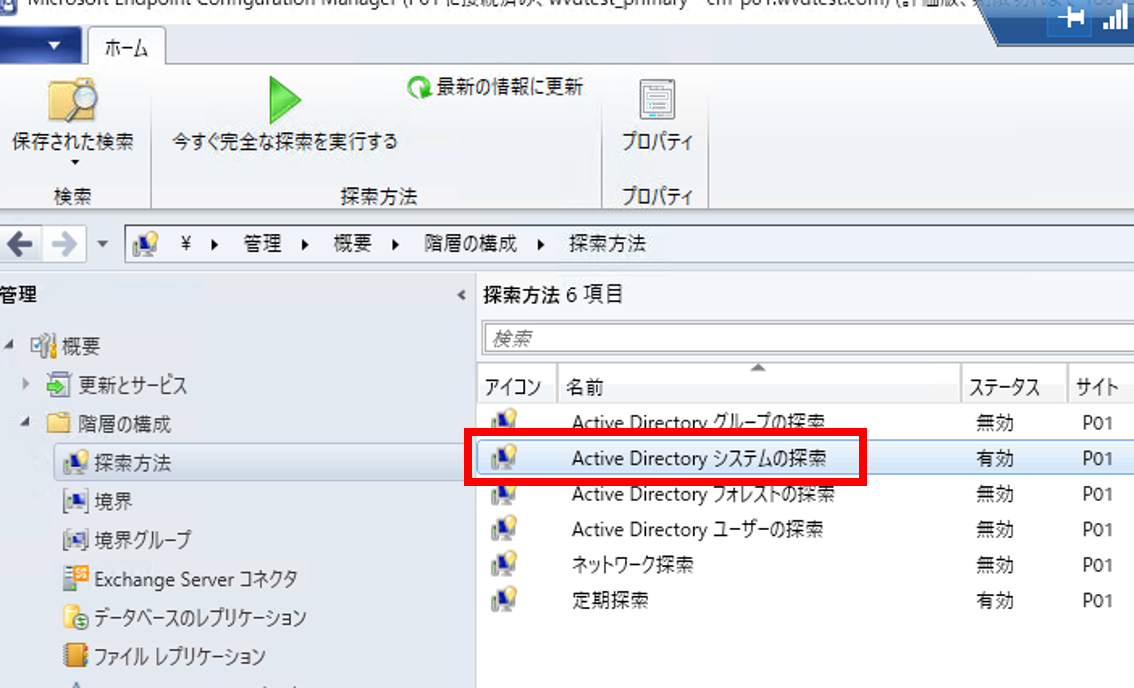Open the Saved Searches (保存された検索) icon

point(72,100)
